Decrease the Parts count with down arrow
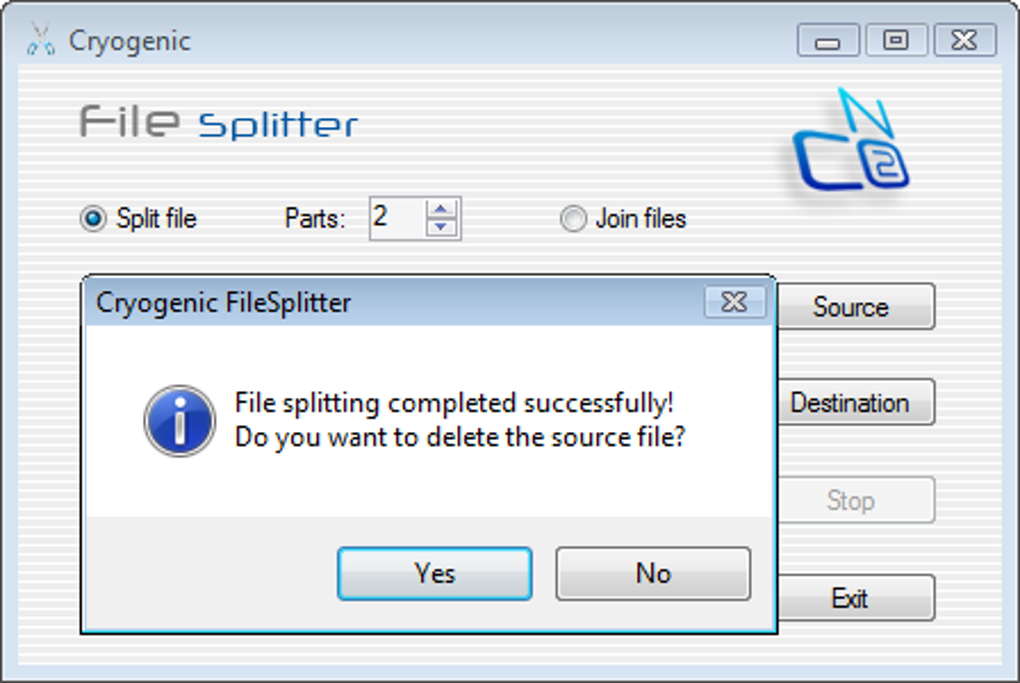 [441, 228]
